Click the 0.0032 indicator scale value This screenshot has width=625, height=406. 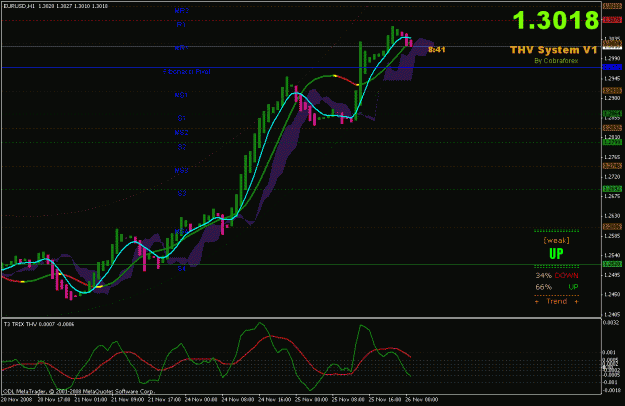click(x=612, y=323)
